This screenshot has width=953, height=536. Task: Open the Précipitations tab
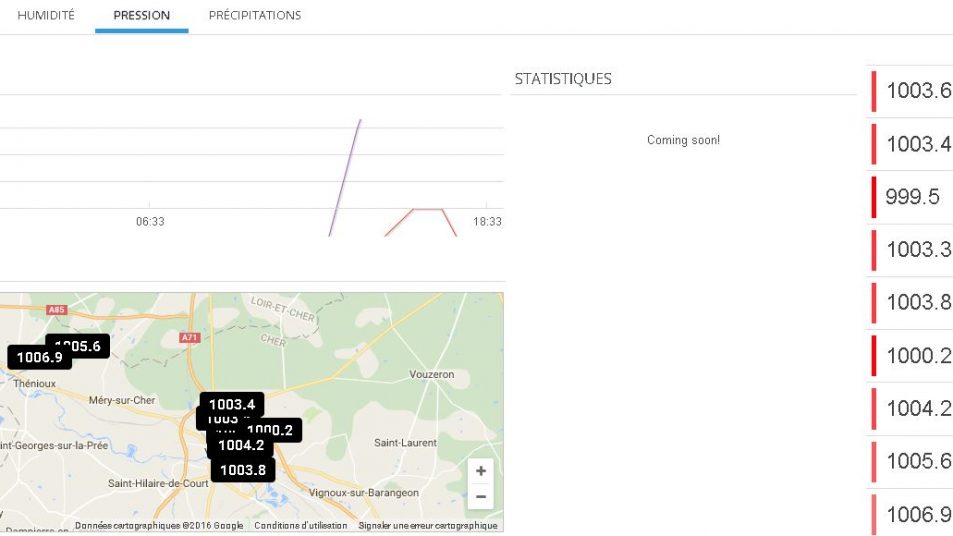point(255,16)
